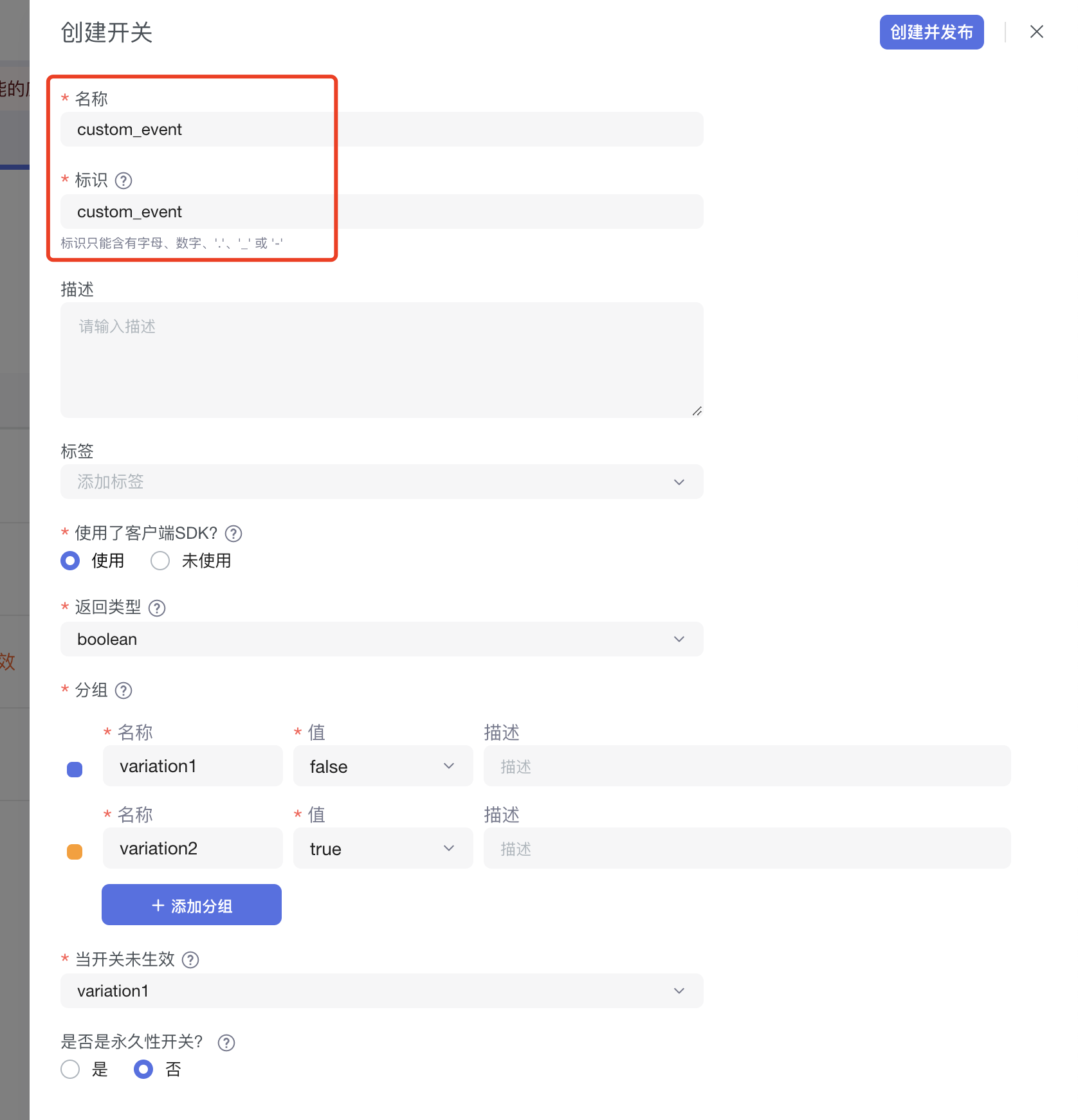Image resolution: width=1078 pixels, height=1120 pixels.
Task: Open variation1 value dropdown showing false
Action: pos(383,766)
